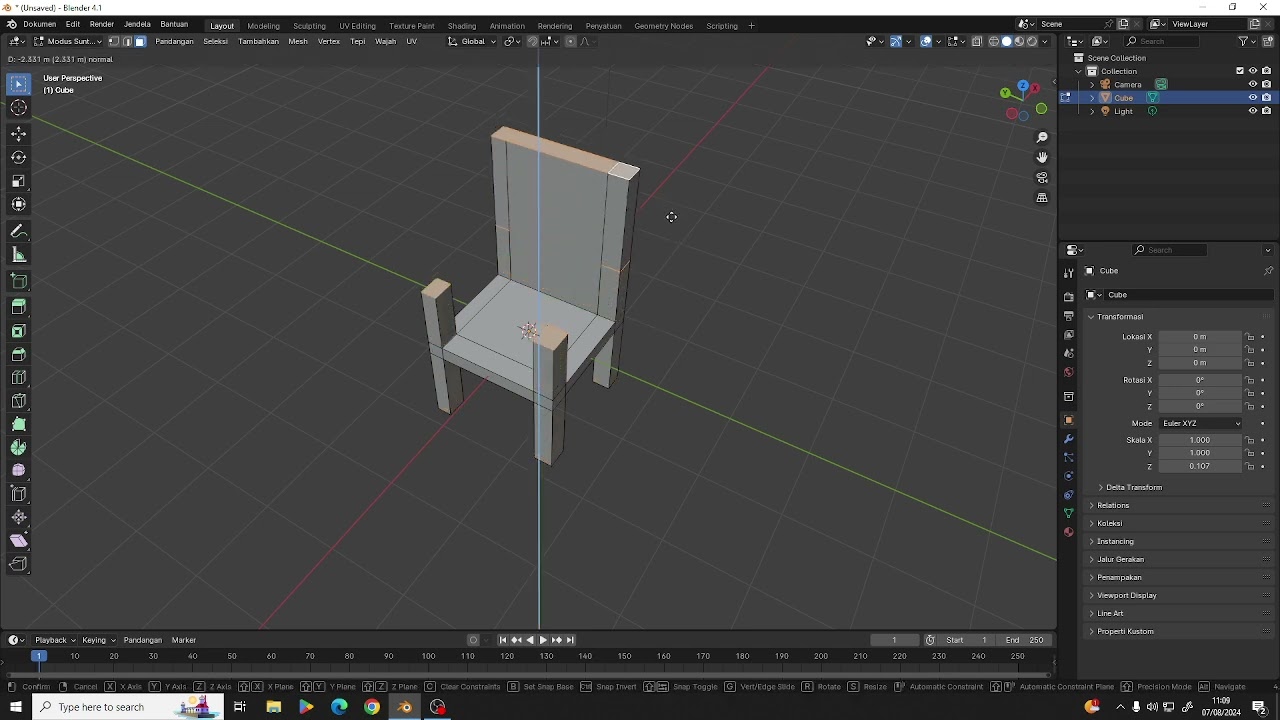Screen dimensions: 1280x720
Task: Expand the Delta Transform panel
Action: [x=1133, y=487]
